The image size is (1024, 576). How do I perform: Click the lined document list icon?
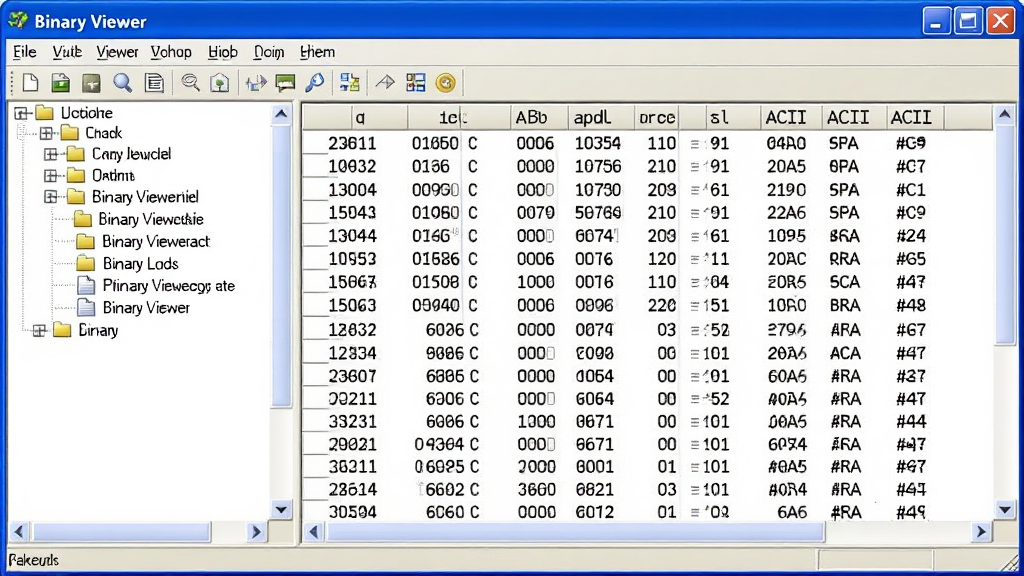pyautogui.click(x=154, y=83)
